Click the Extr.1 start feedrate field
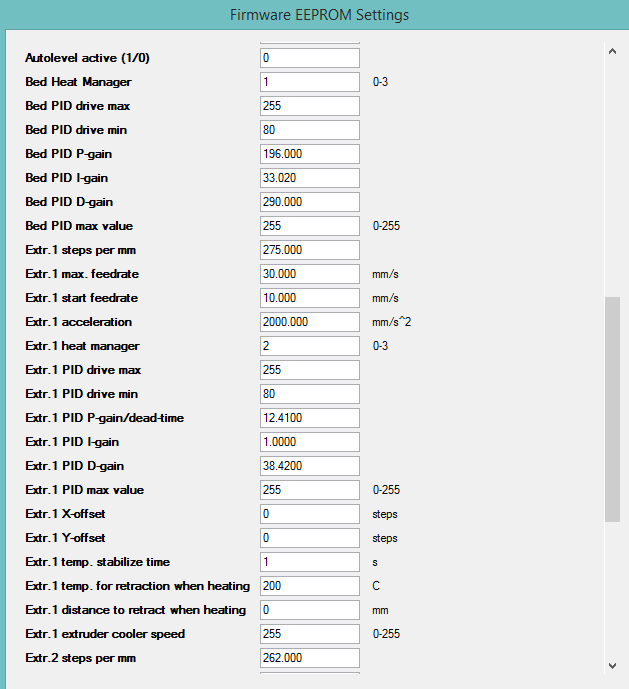Viewport: 629px width, 689px height. [x=309, y=298]
